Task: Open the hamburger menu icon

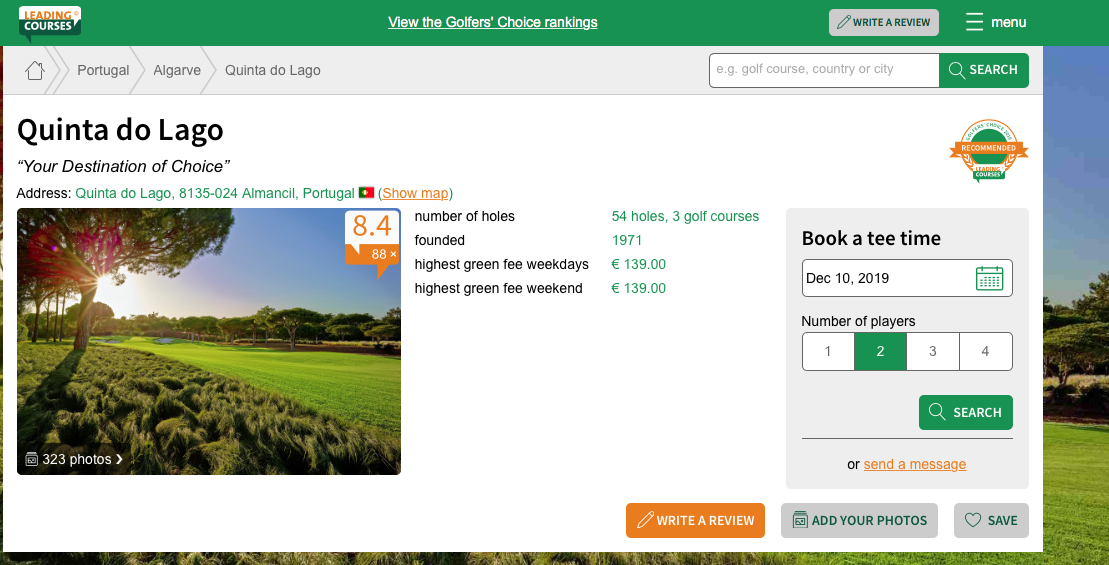Action: click(x=974, y=22)
